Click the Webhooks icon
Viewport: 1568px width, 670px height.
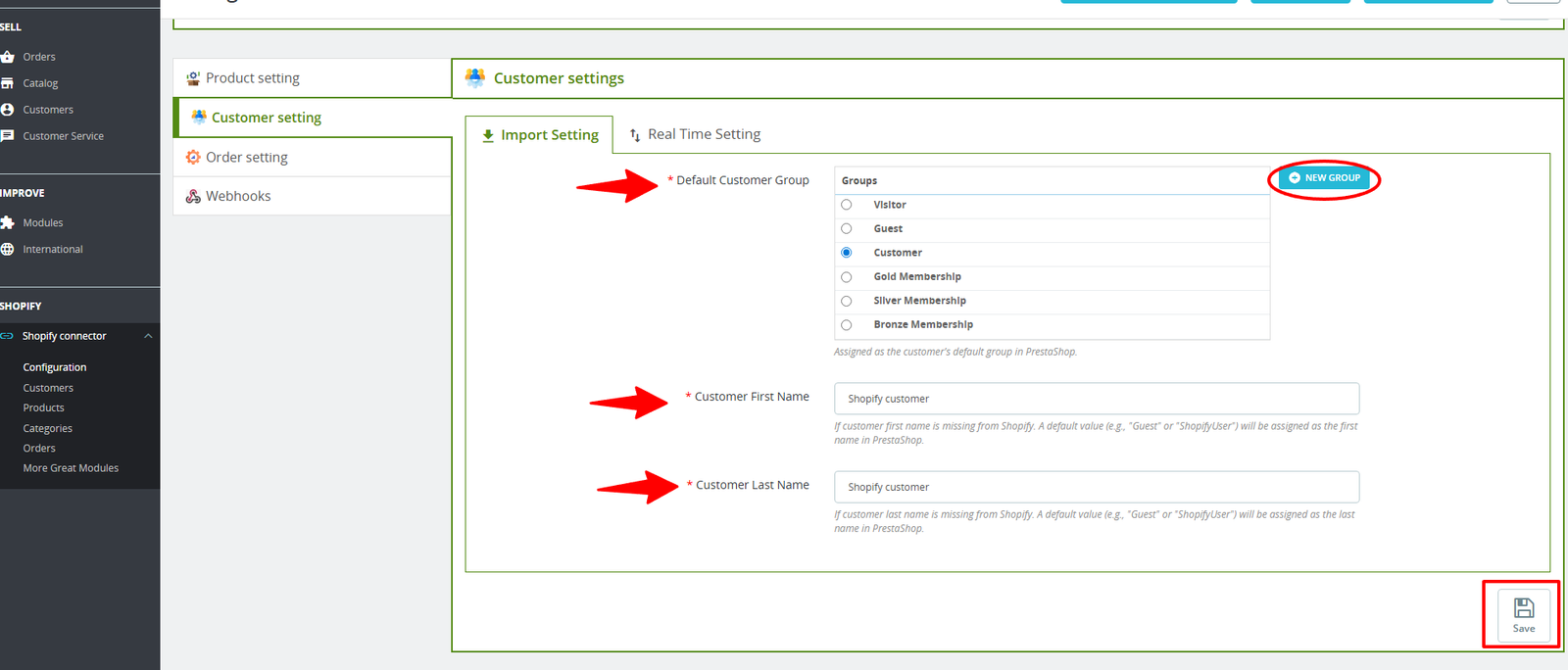point(193,196)
